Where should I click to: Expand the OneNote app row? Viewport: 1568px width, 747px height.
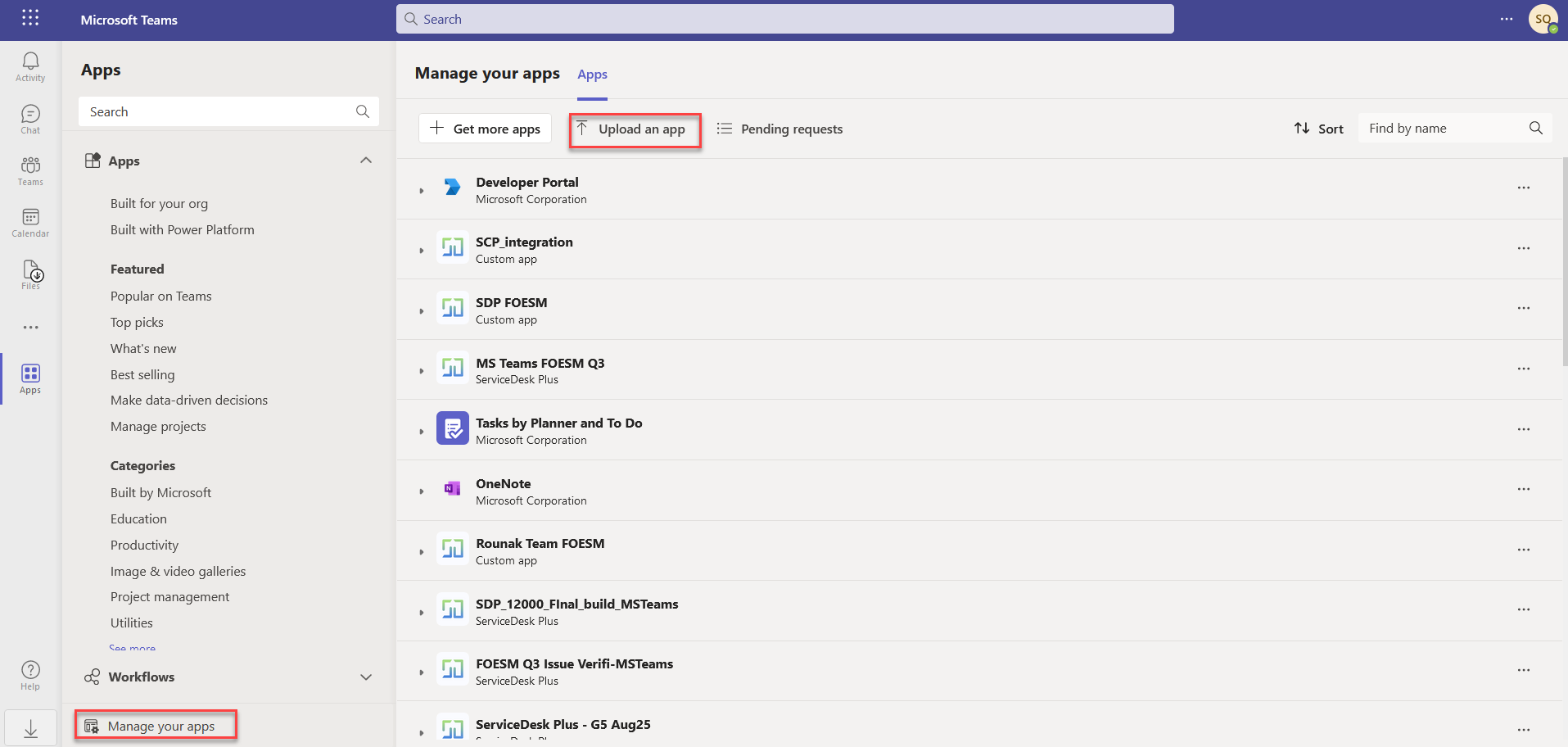pyautogui.click(x=422, y=491)
